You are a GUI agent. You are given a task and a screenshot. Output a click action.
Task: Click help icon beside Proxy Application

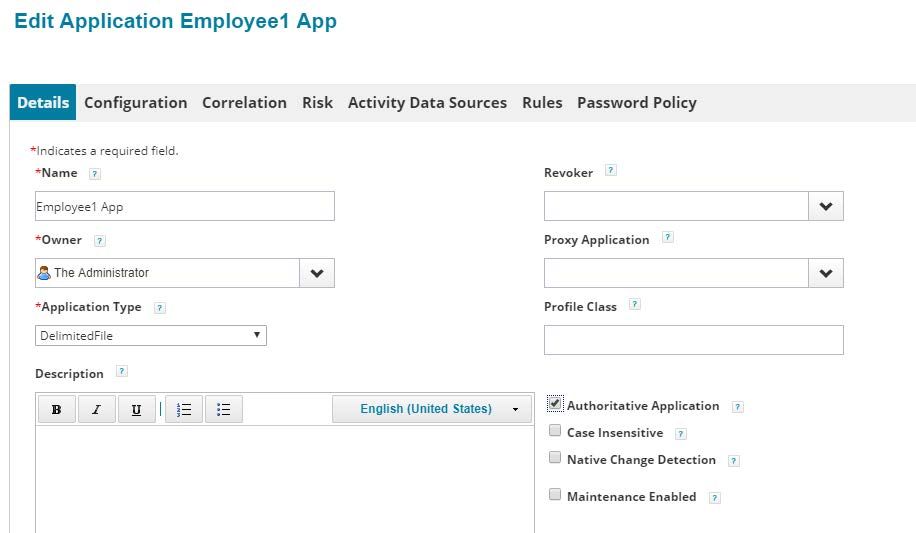point(668,238)
